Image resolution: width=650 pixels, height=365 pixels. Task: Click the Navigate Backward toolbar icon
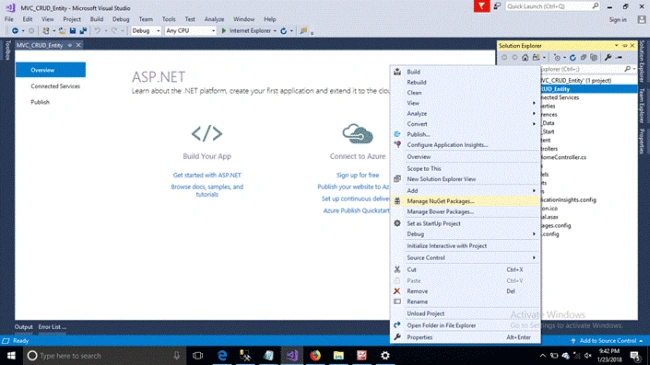point(15,31)
